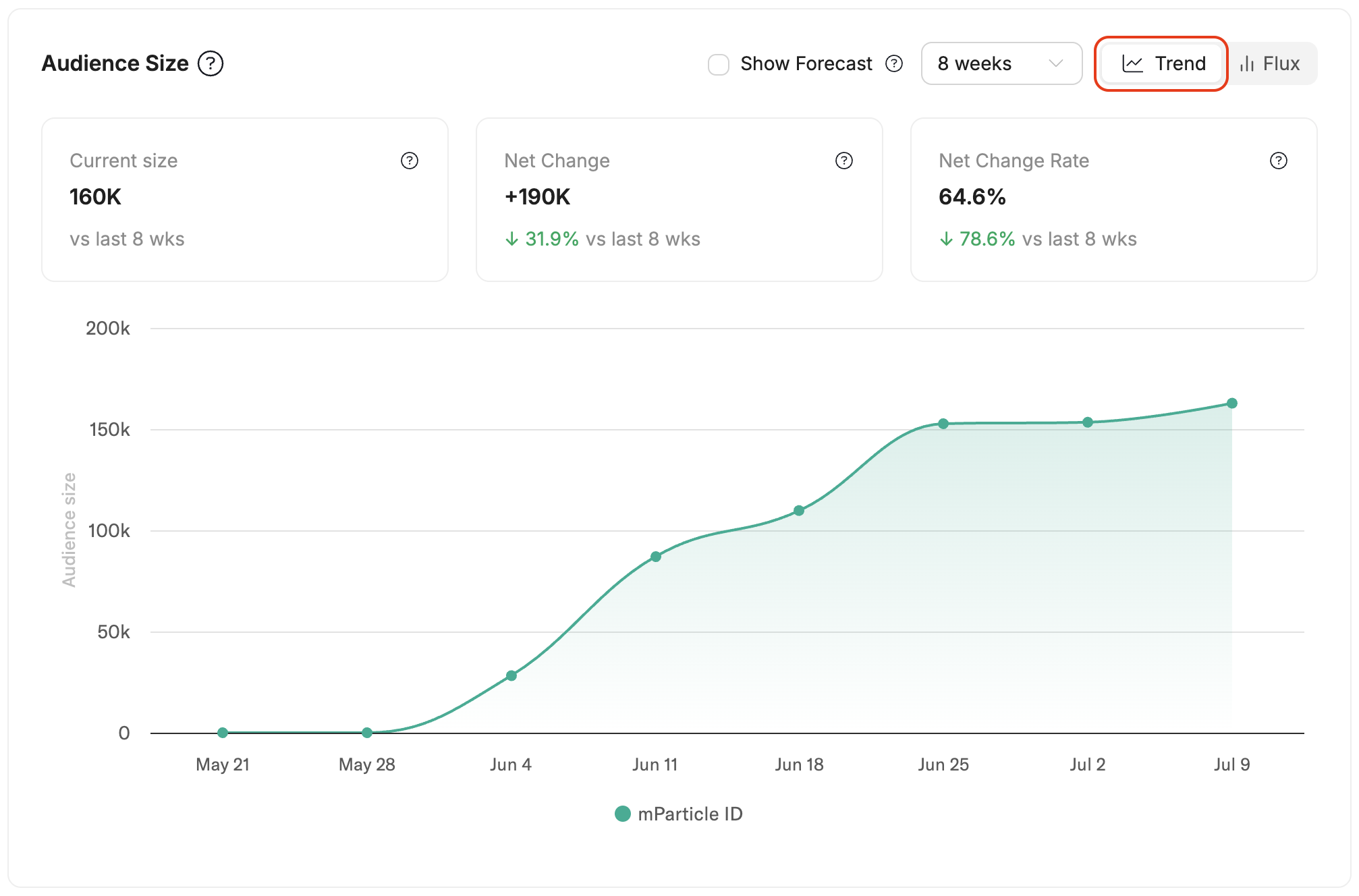Switch to the Trend view tab
Viewport: 1359px width, 896px height.
(x=1162, y=63)
